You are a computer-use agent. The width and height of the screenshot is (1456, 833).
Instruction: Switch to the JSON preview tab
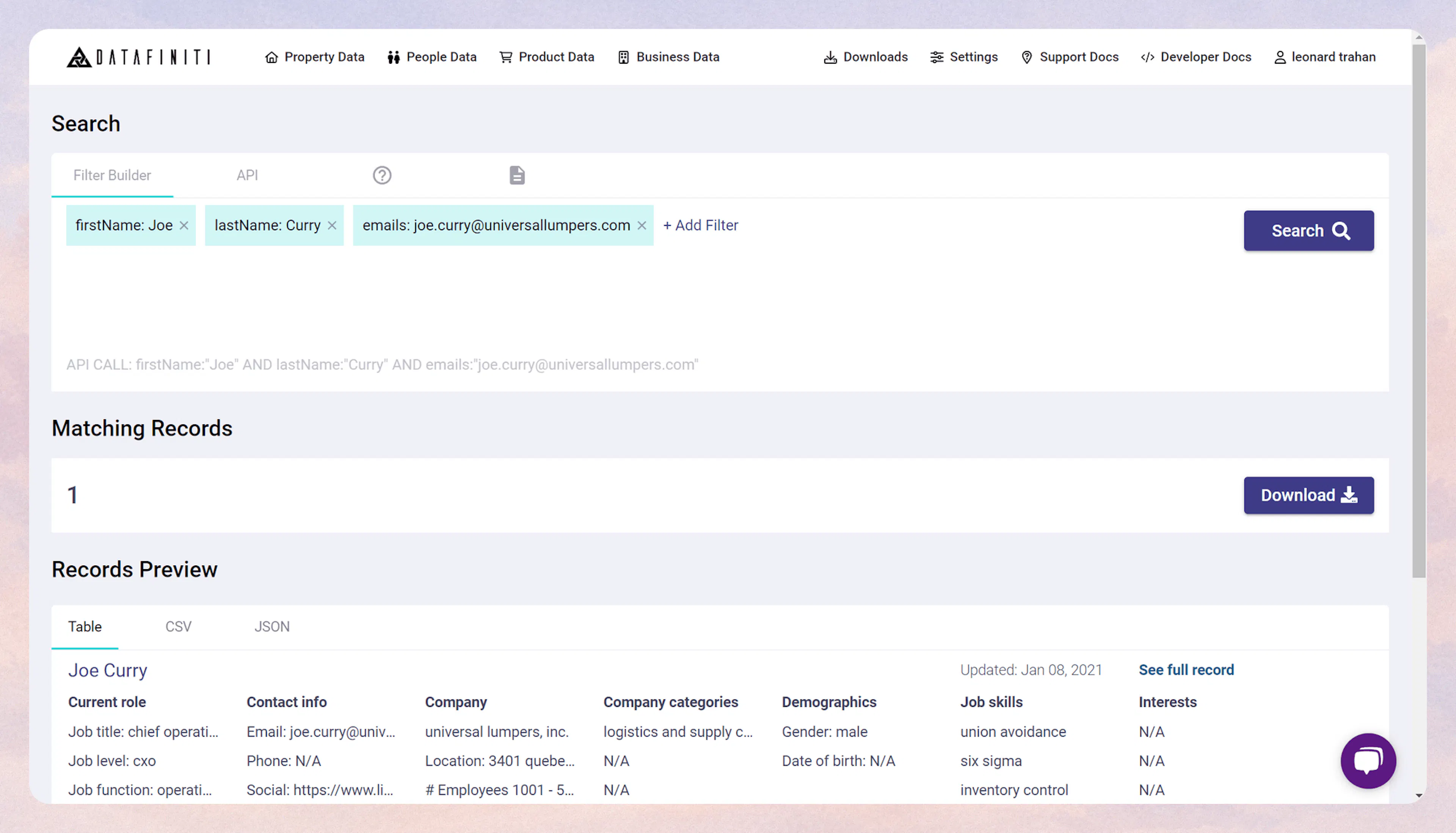click(272, 626)
